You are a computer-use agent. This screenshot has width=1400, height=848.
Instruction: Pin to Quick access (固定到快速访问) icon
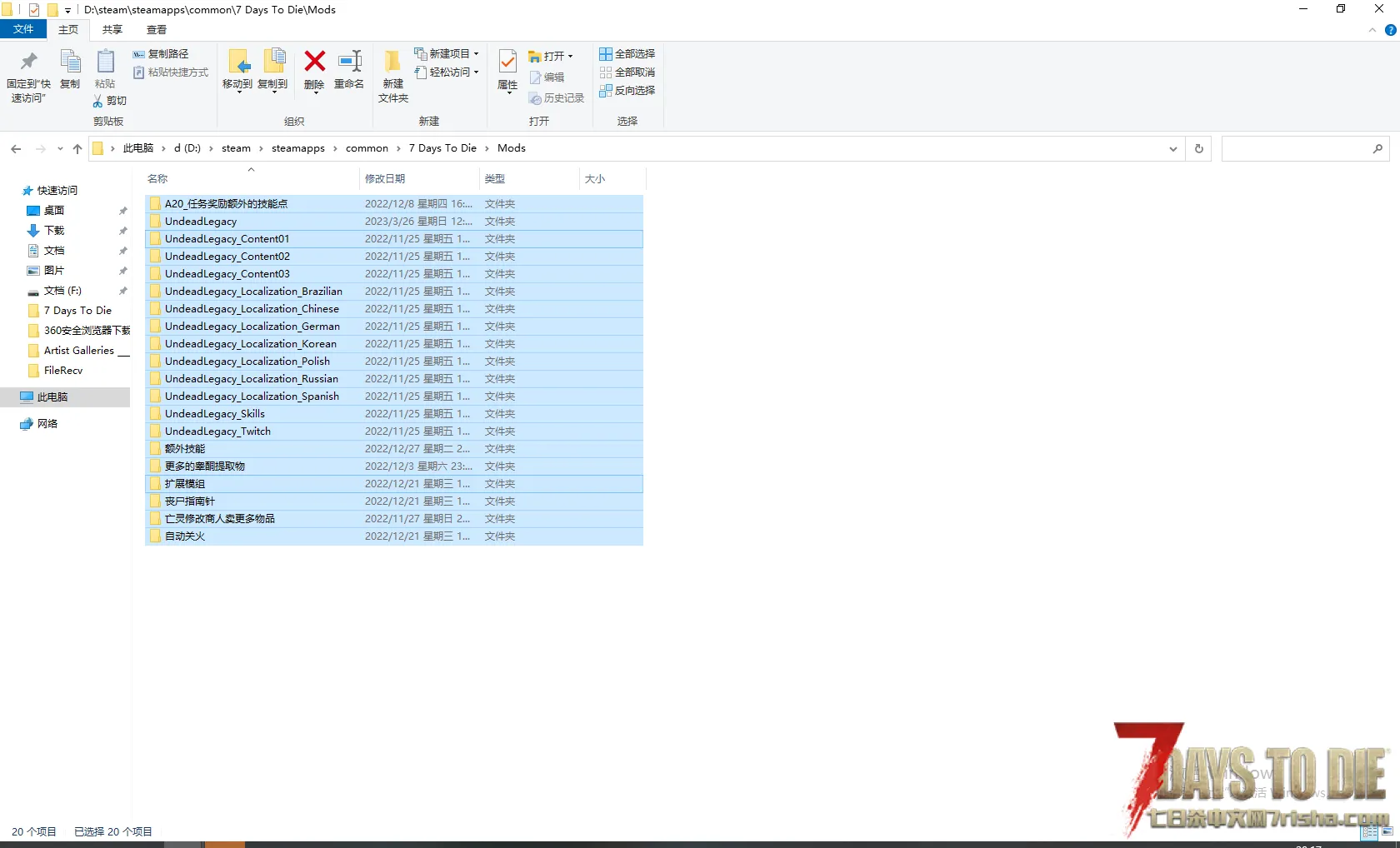tap(28, 62)
